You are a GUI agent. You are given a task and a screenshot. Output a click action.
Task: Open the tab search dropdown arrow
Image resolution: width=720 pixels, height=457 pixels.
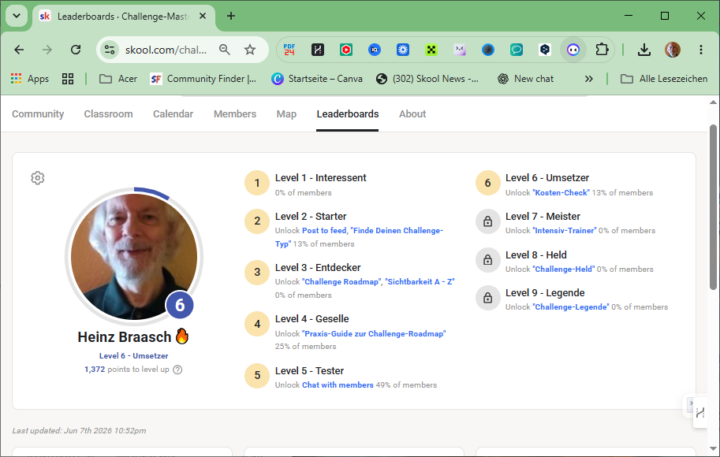tap(17, 16)
